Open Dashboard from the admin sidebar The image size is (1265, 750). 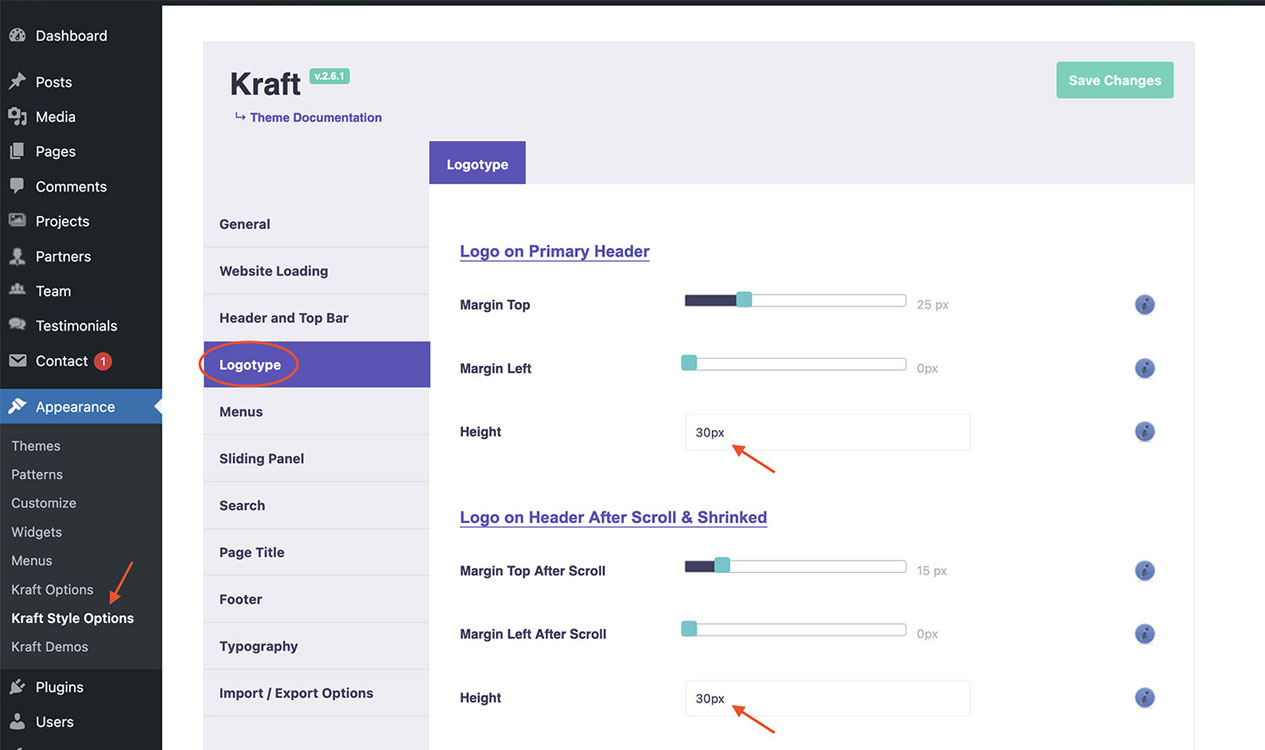70,36
